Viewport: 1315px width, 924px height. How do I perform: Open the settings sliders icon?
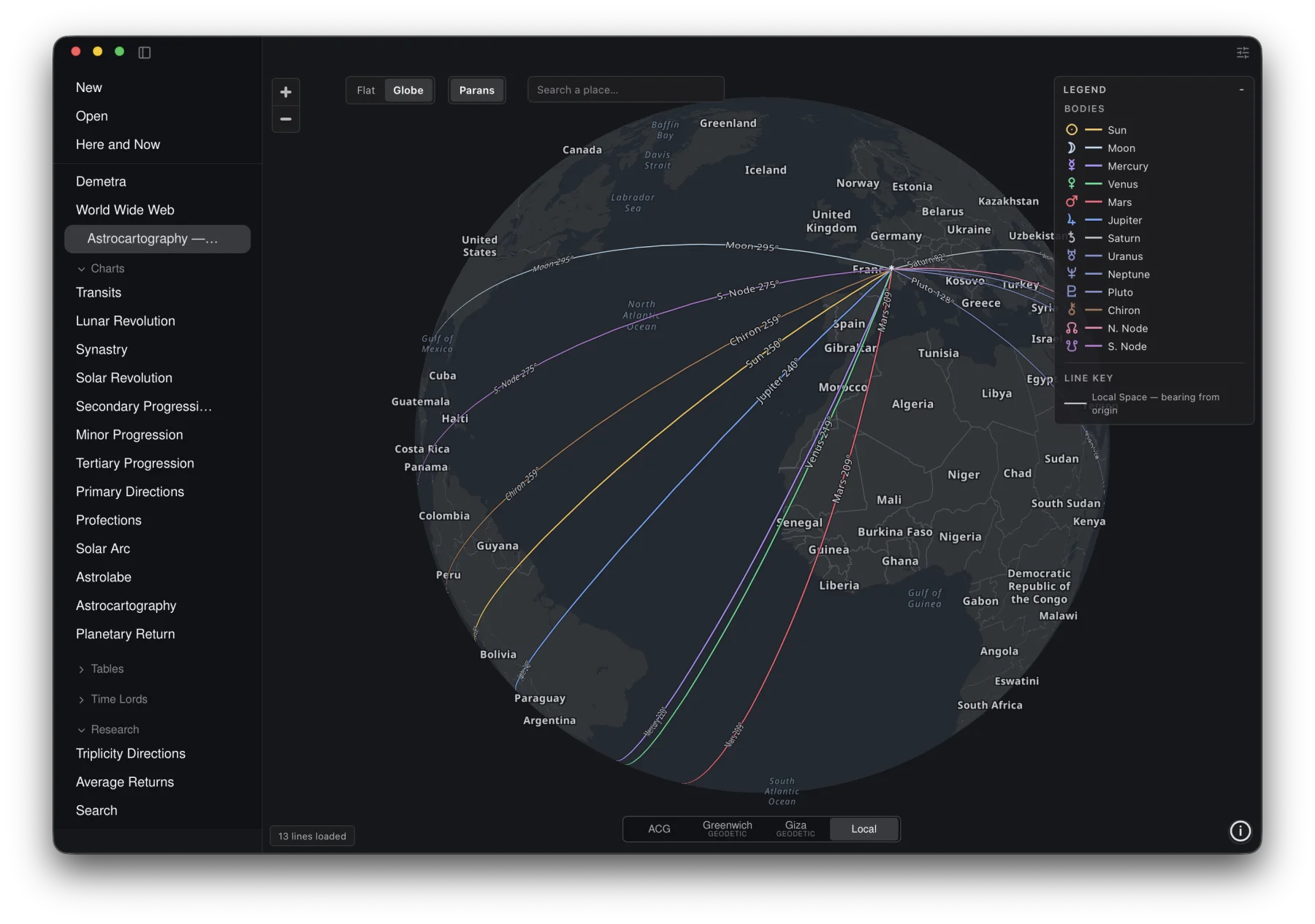coord(1243,53)
